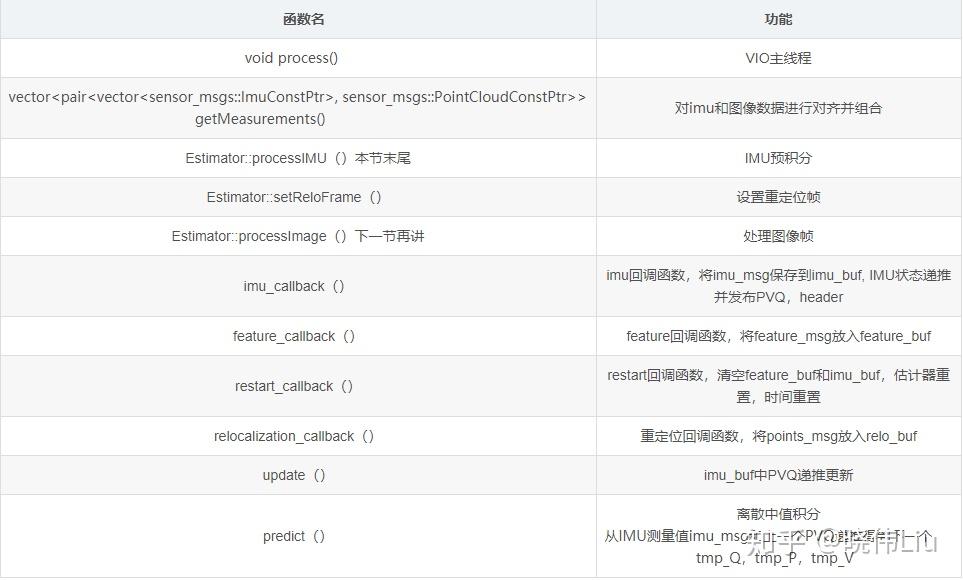Click the restart_callback function name

[x=296, y=386]
